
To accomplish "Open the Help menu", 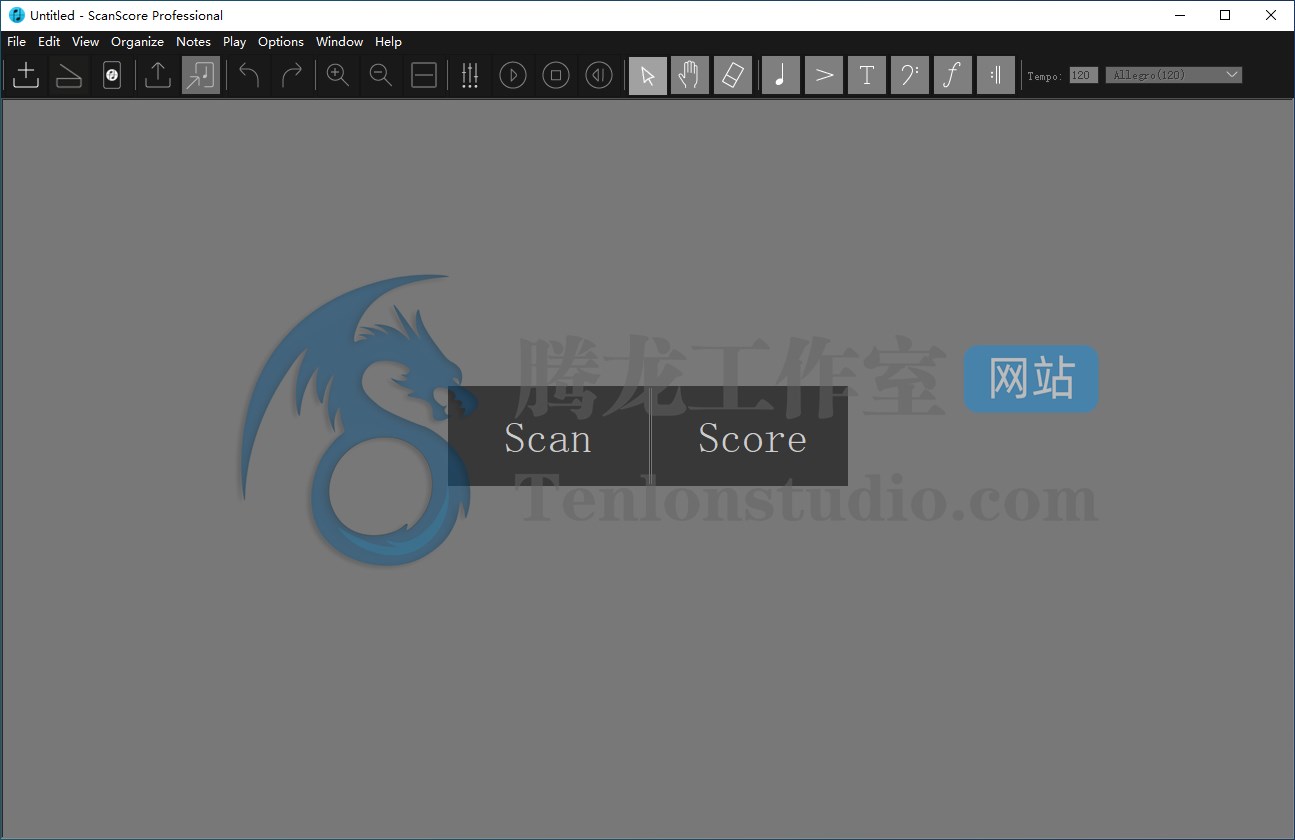I will click(389, 42).
